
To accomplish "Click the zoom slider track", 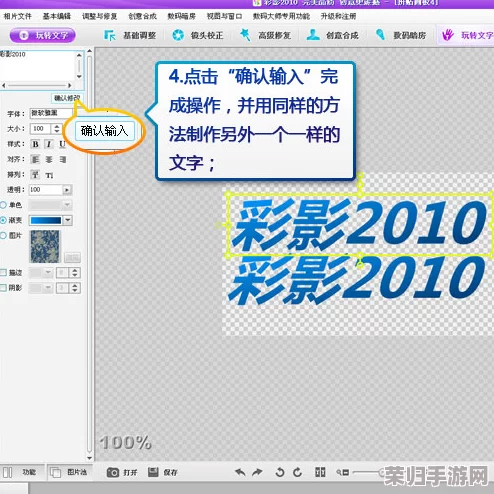I will (368, 472).
